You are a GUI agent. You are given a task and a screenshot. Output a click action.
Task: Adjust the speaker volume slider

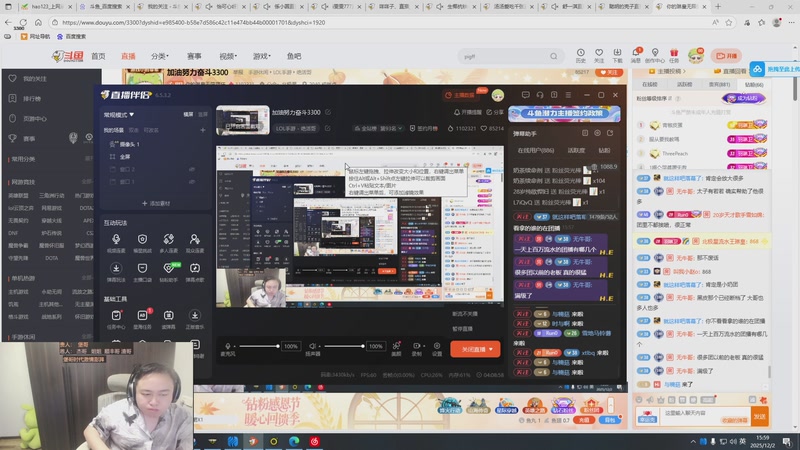pos(344,346)
